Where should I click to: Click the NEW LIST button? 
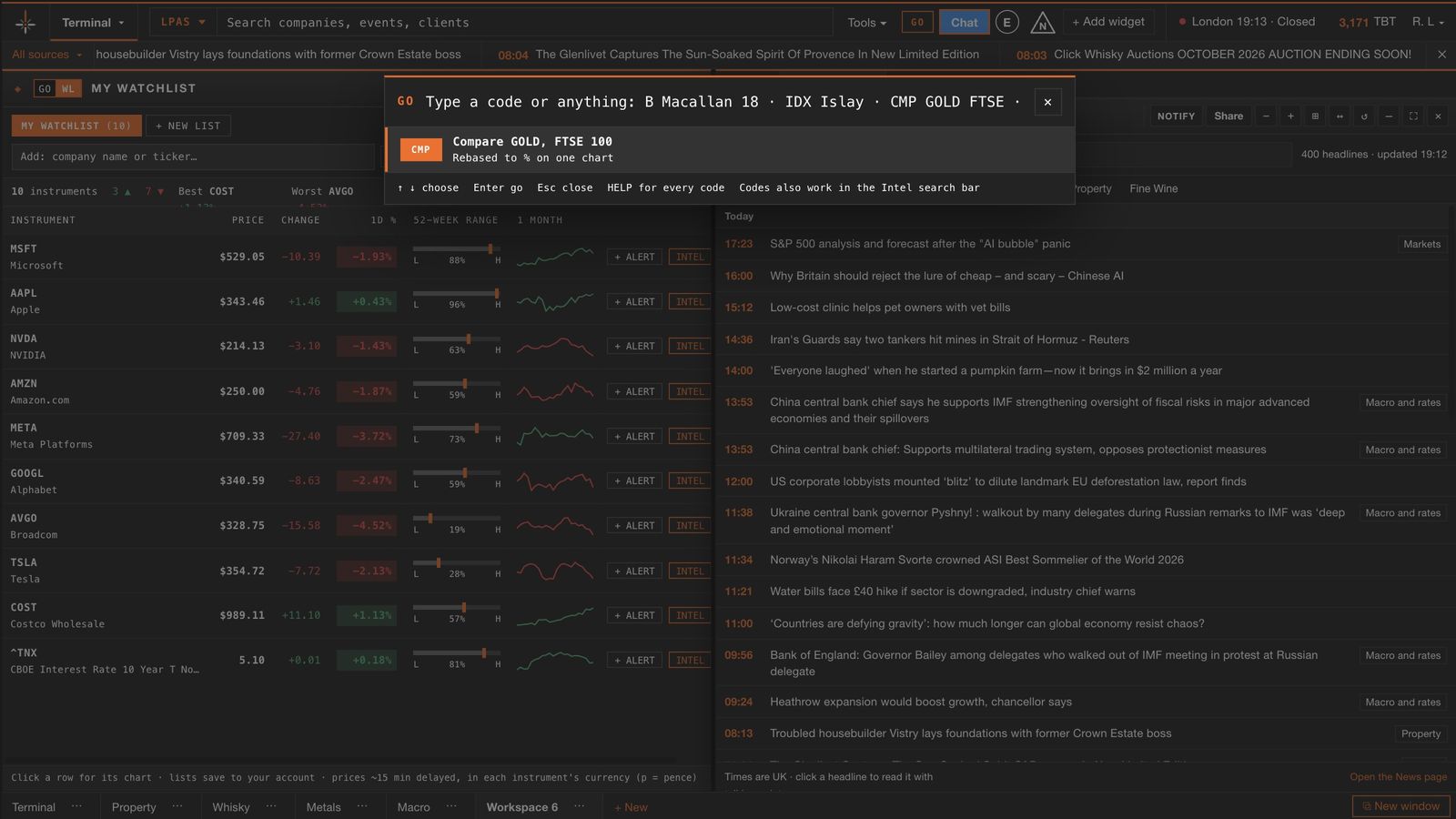(x=188, y=126)
